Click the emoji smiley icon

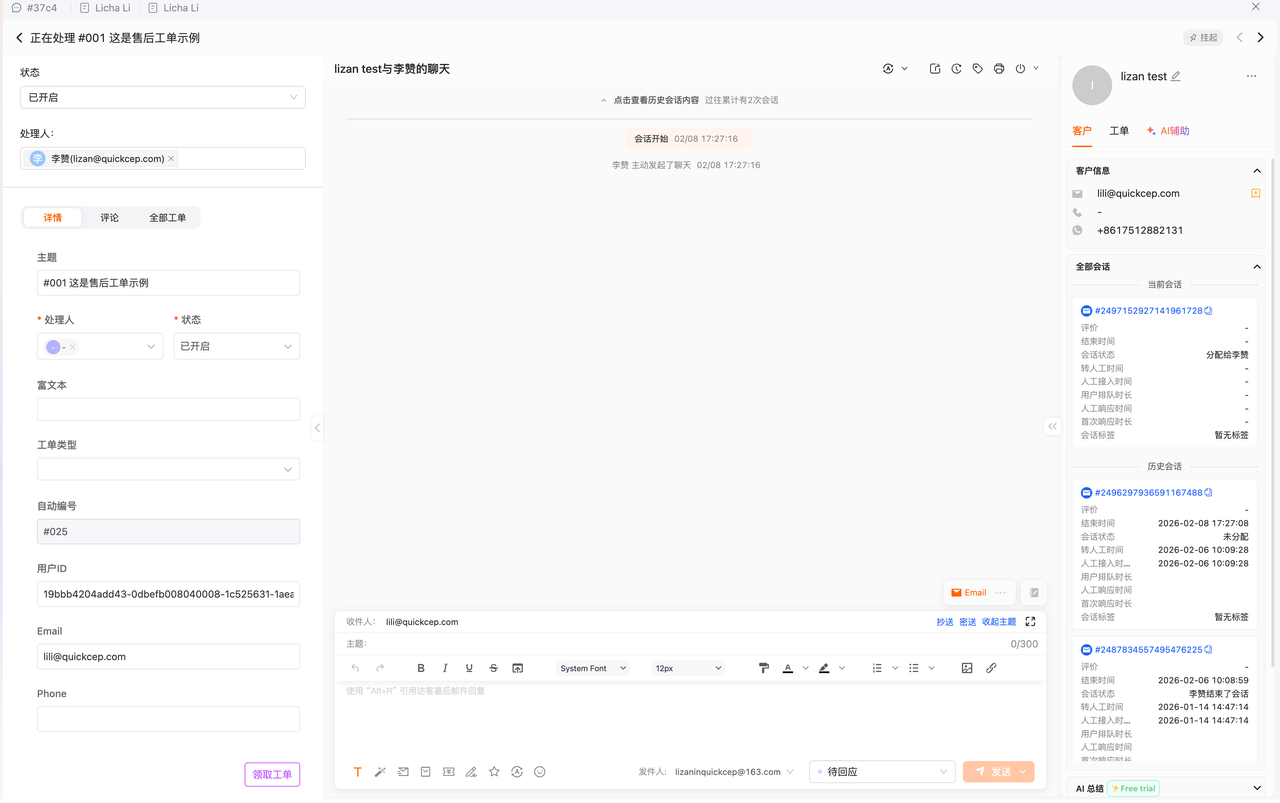click(540, 772)
